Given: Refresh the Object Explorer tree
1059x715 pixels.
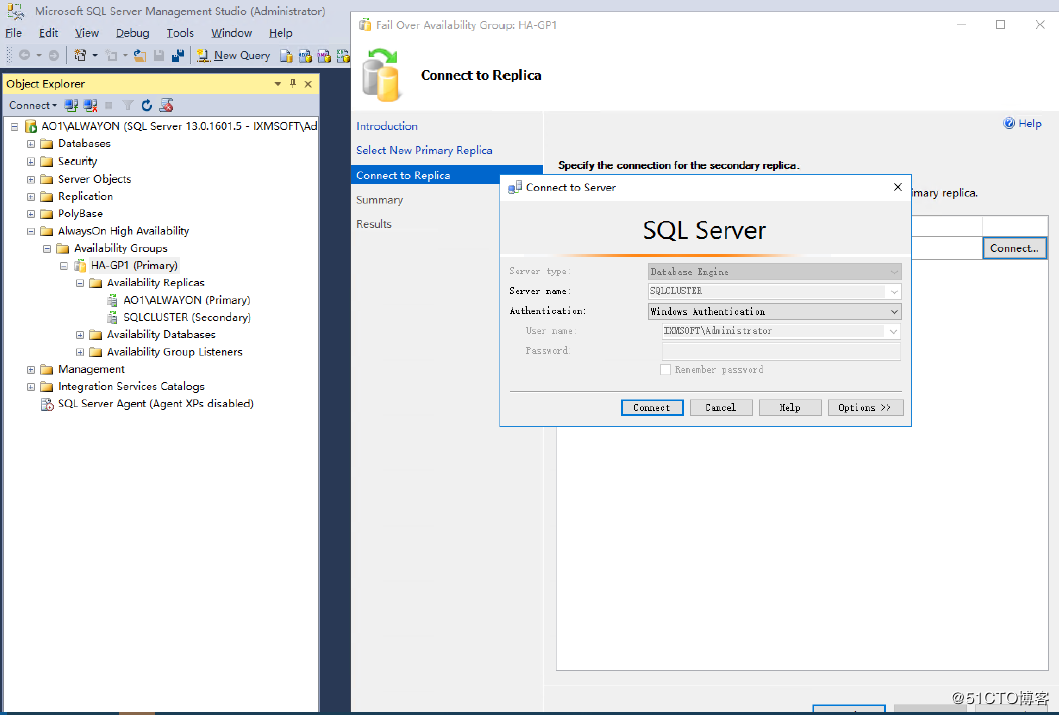Looking at the screenshot, I should pyautogui.click(x=147, y=105).
